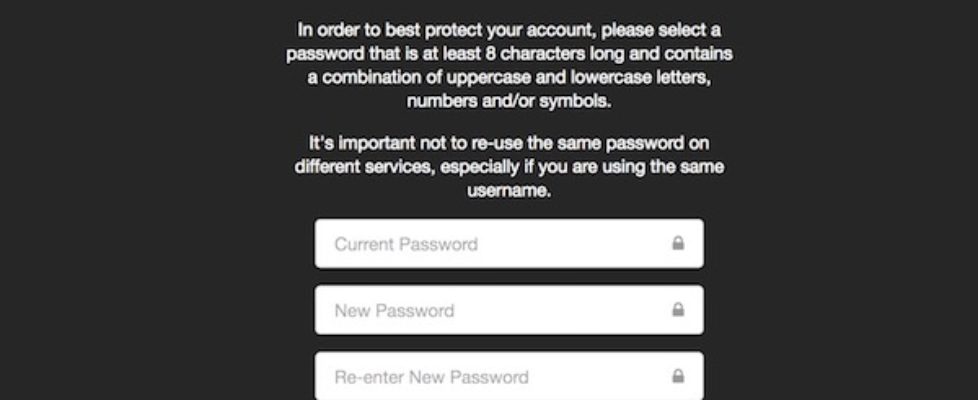Click the lock icon in Current Password field
978x400 pixels.
[678, 243]
